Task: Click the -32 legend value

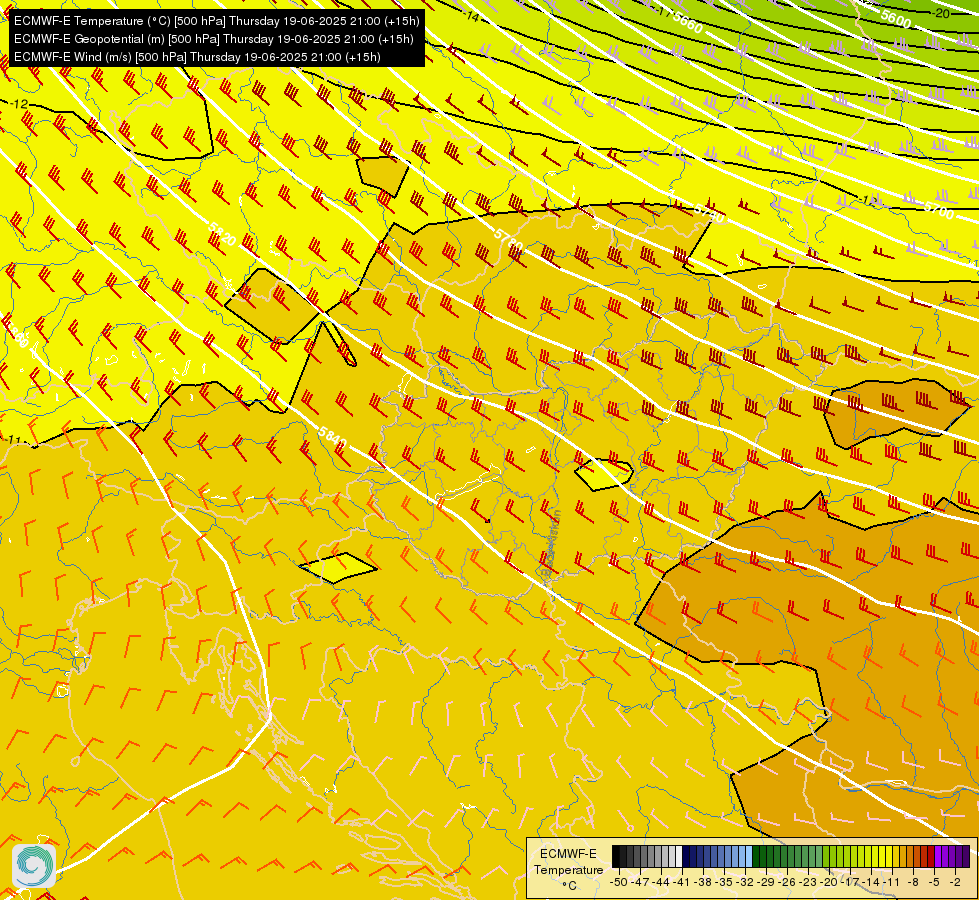Action: [x=745, y=883]
